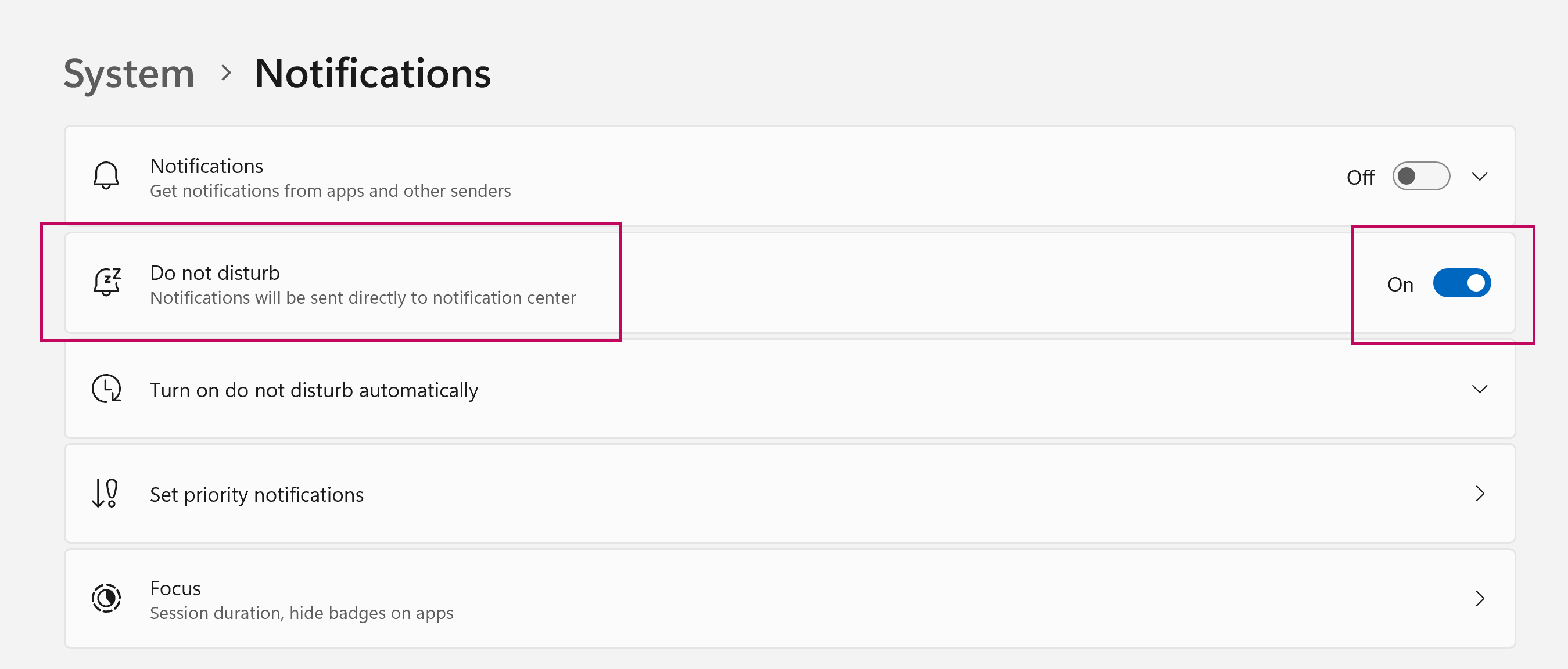The image size is (1568, 669).
Task: Click the Off label beside Notifications toggle
Action: coord(1360,178)
